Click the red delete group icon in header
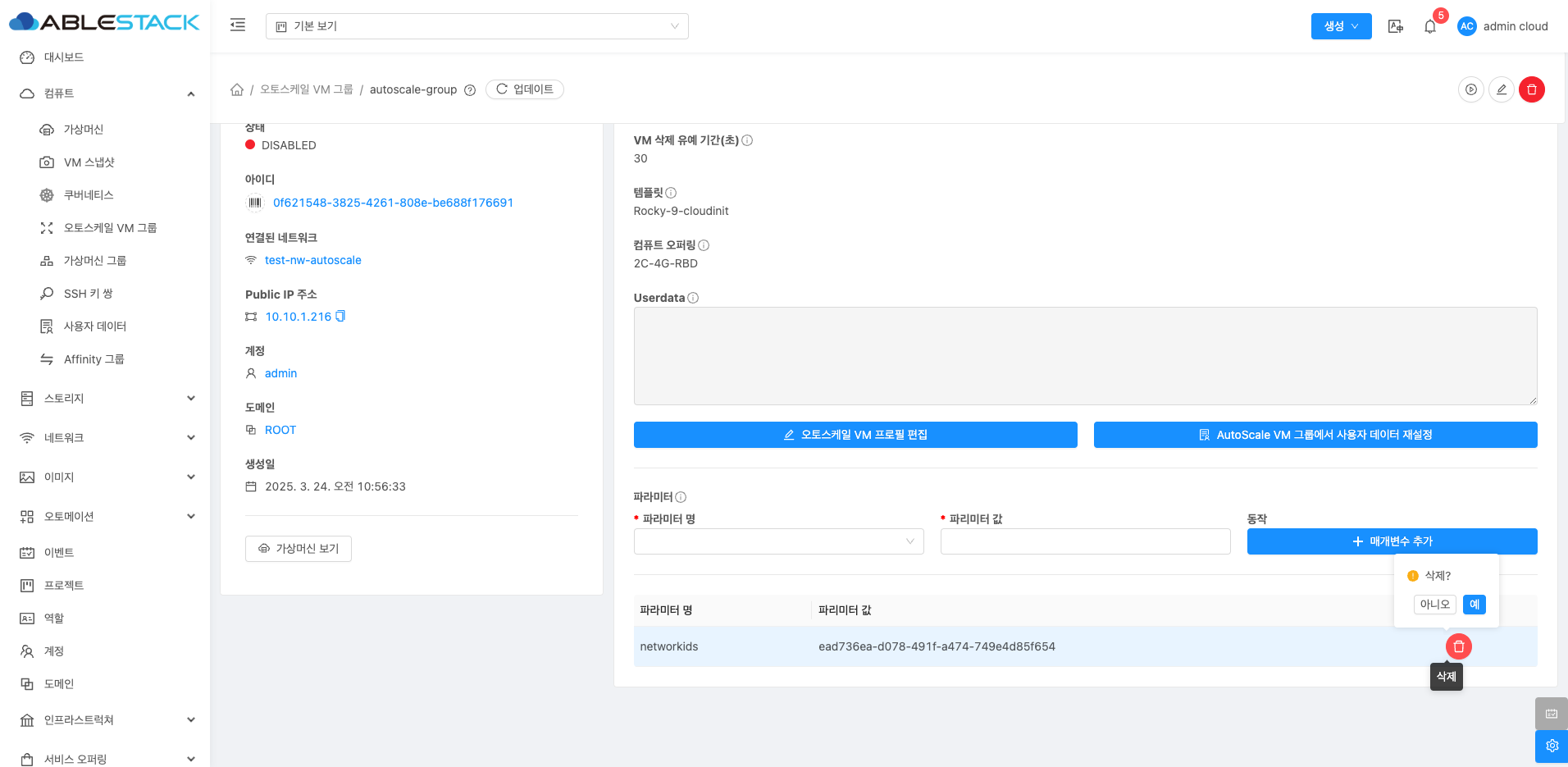Image resolution: width=1568 pixels, height=767 pixels. pos(1531,89)
